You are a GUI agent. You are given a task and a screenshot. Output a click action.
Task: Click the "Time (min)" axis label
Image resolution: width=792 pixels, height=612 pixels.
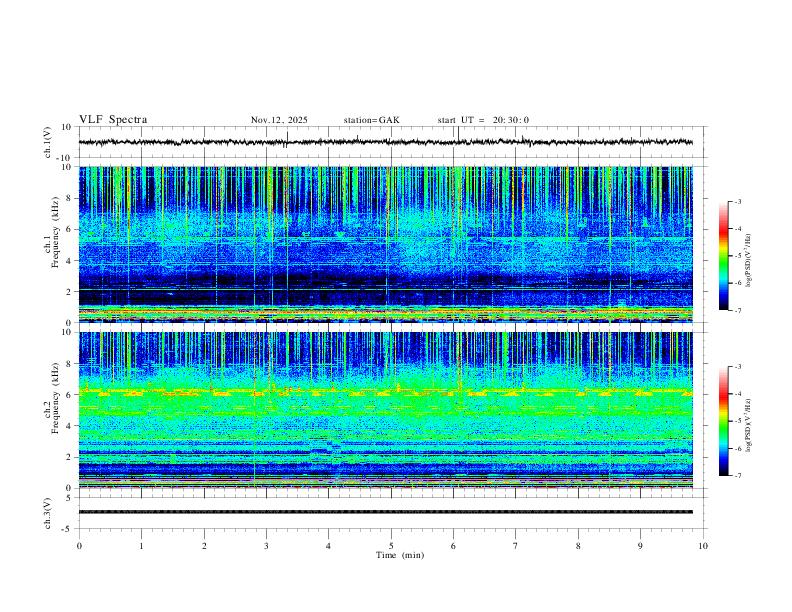coord(400,555)
